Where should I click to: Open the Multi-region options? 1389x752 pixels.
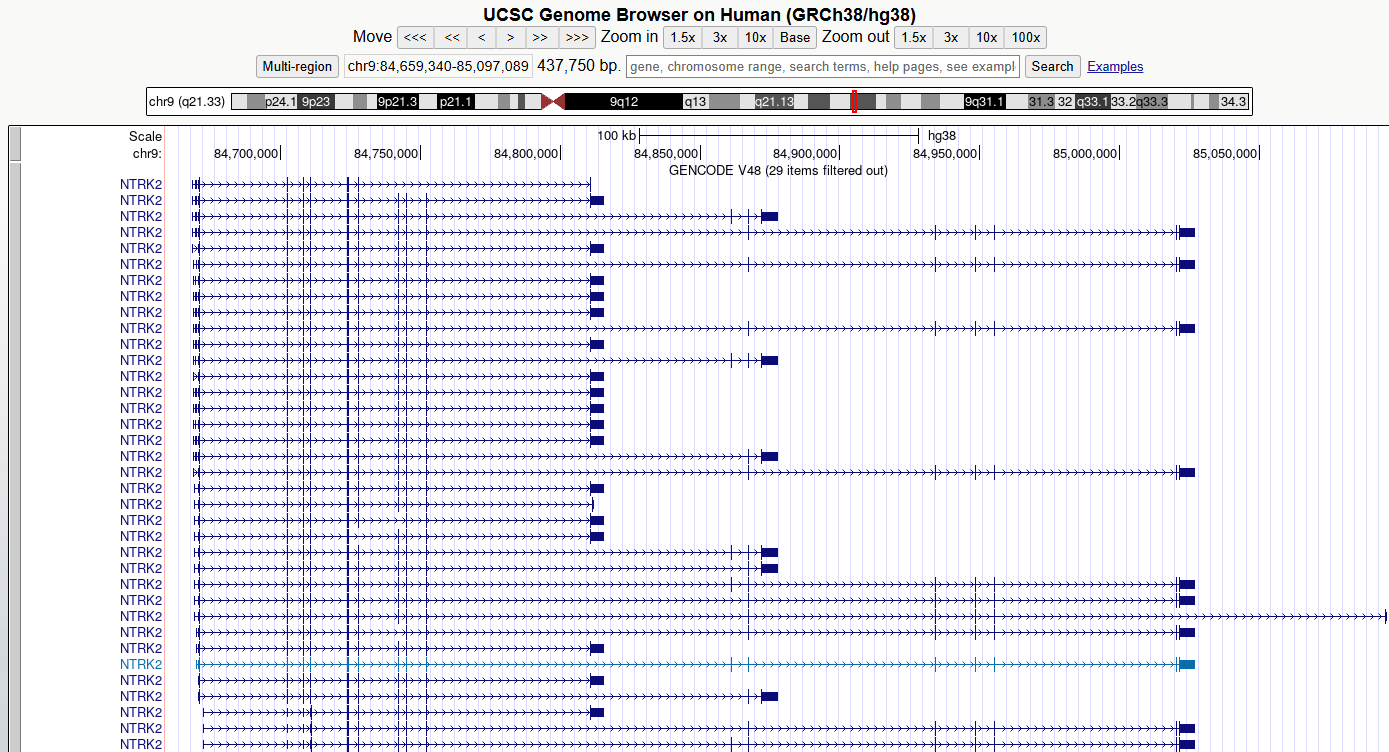pos(297,67)
